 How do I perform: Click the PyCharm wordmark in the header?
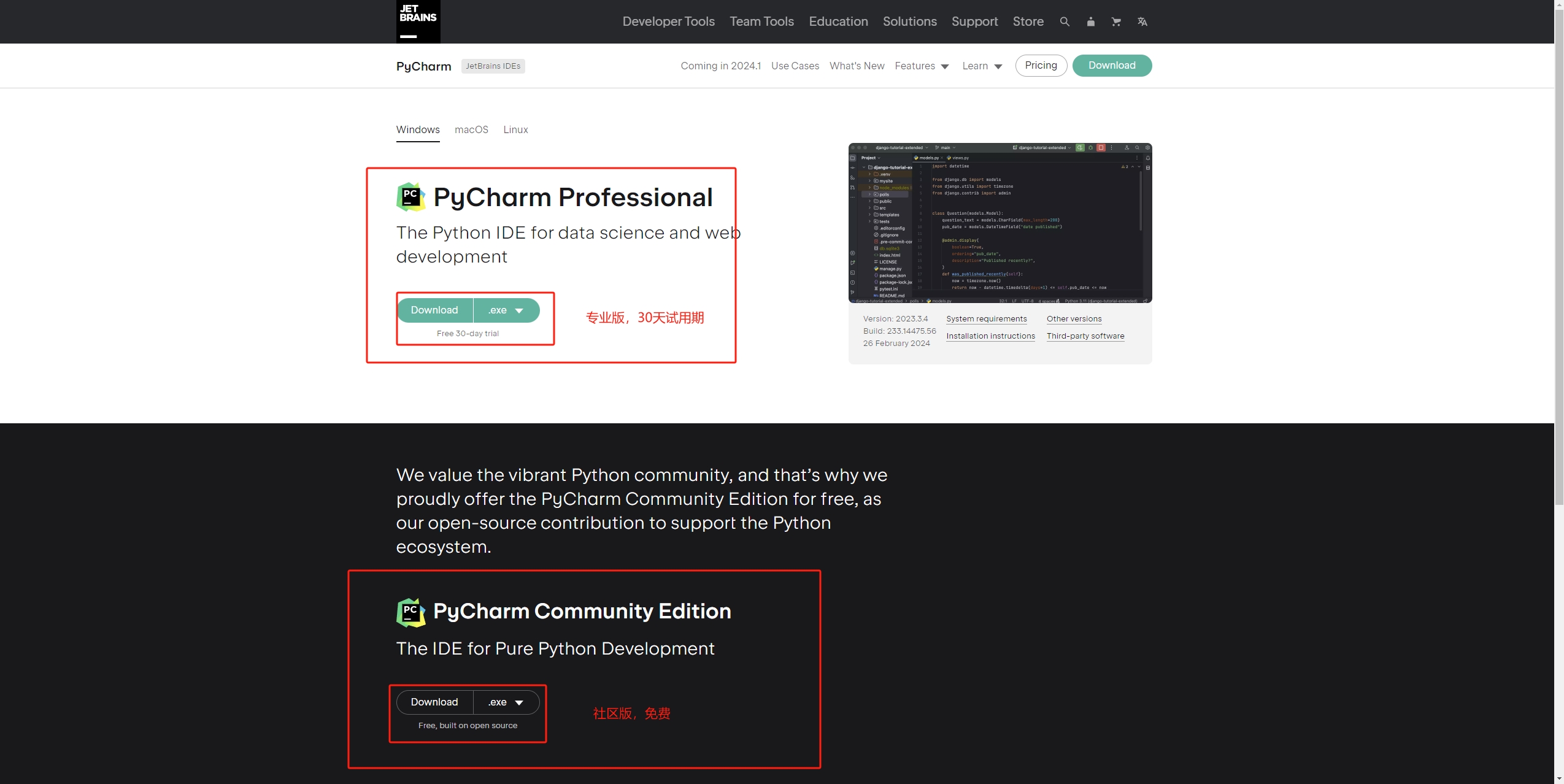click(423, 66)
